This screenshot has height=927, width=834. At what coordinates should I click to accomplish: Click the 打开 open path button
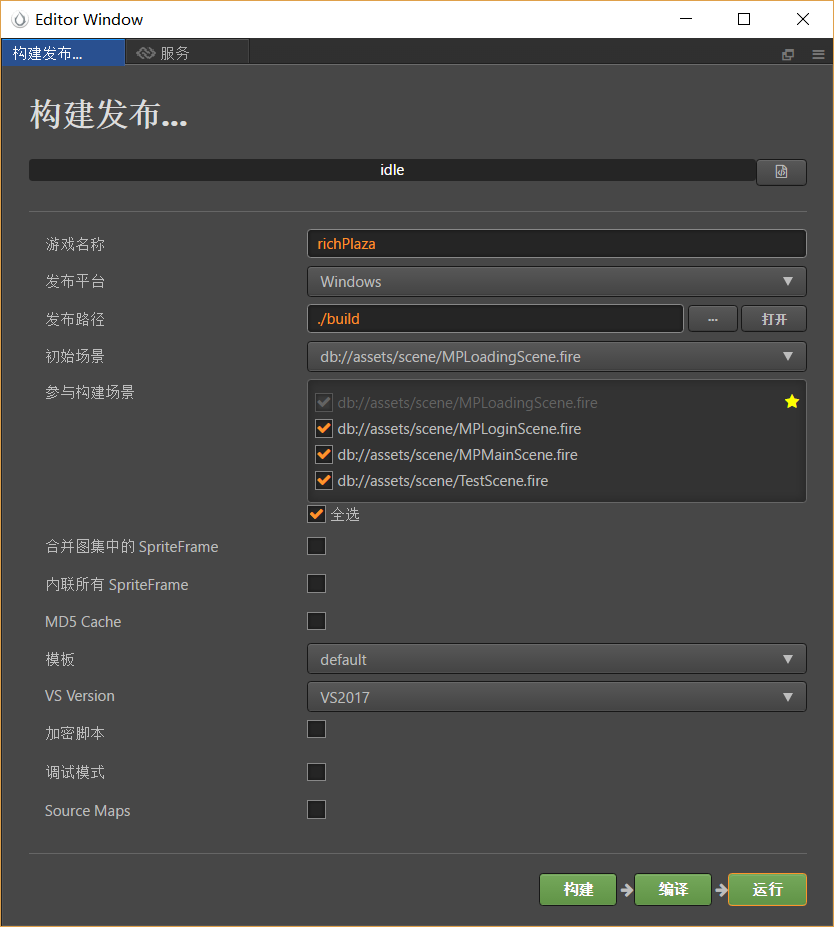click(x=774, y=319)
